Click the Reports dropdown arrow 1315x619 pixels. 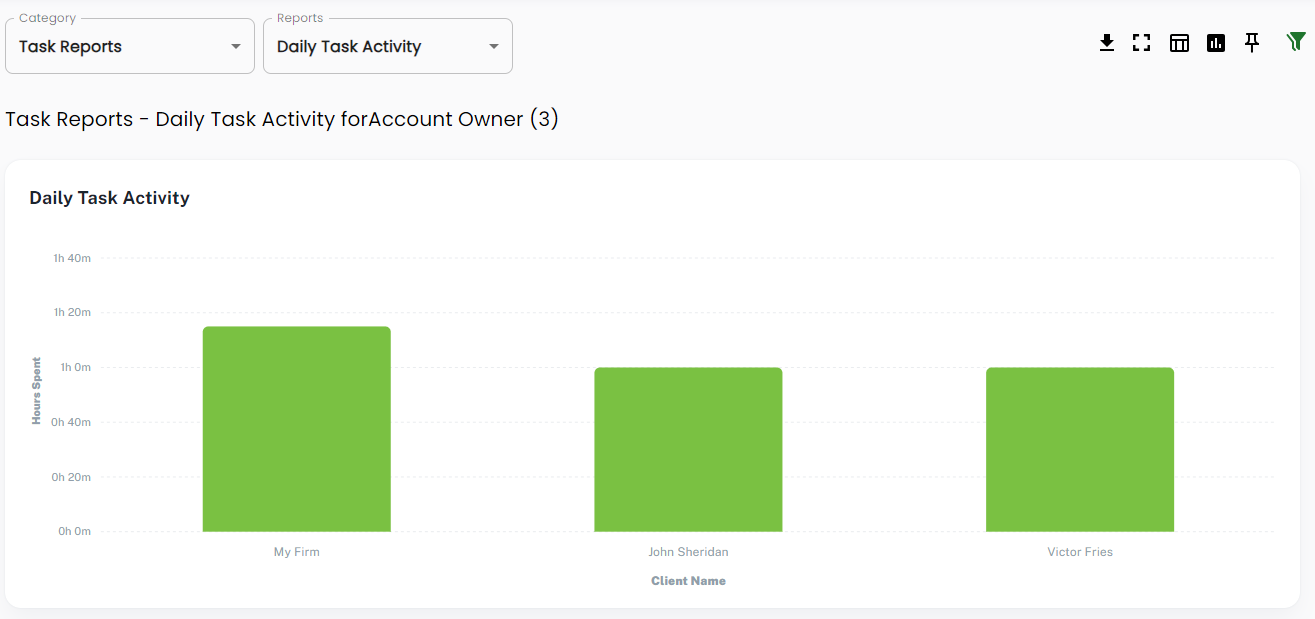coord(494,47)
